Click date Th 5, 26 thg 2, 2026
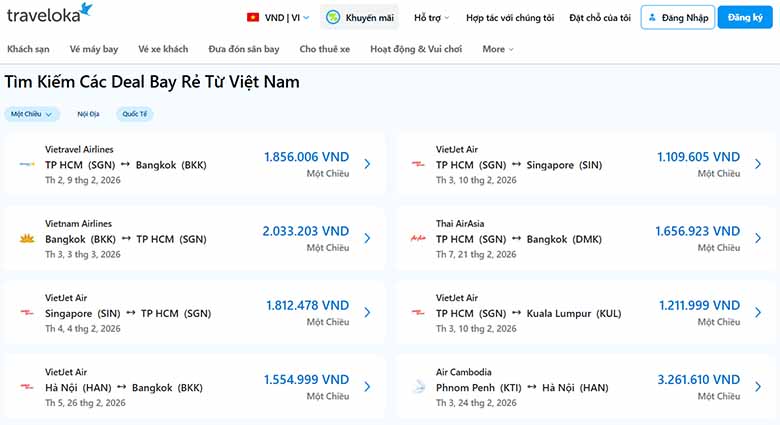 pos(85,403)
